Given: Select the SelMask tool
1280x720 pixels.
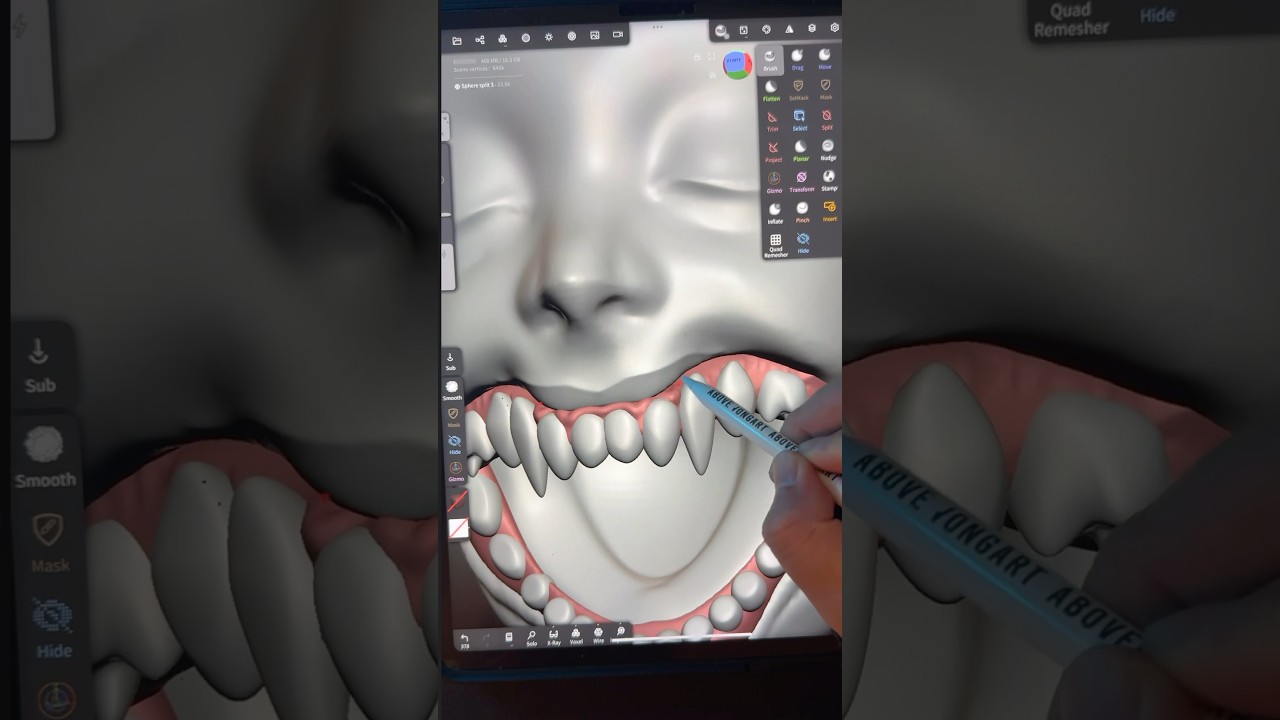Looking at the screenshot, I should (798, 90).
